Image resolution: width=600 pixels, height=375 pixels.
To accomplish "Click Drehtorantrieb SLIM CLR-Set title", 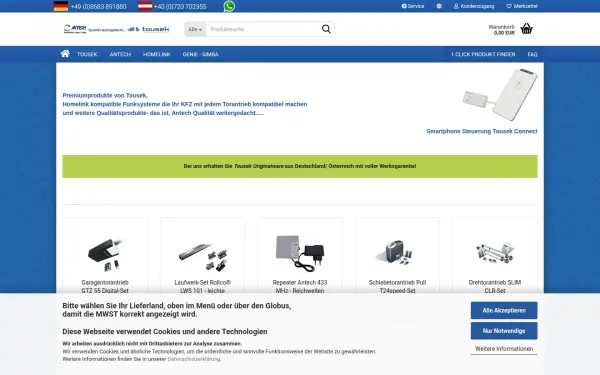I will pos(495,287).
